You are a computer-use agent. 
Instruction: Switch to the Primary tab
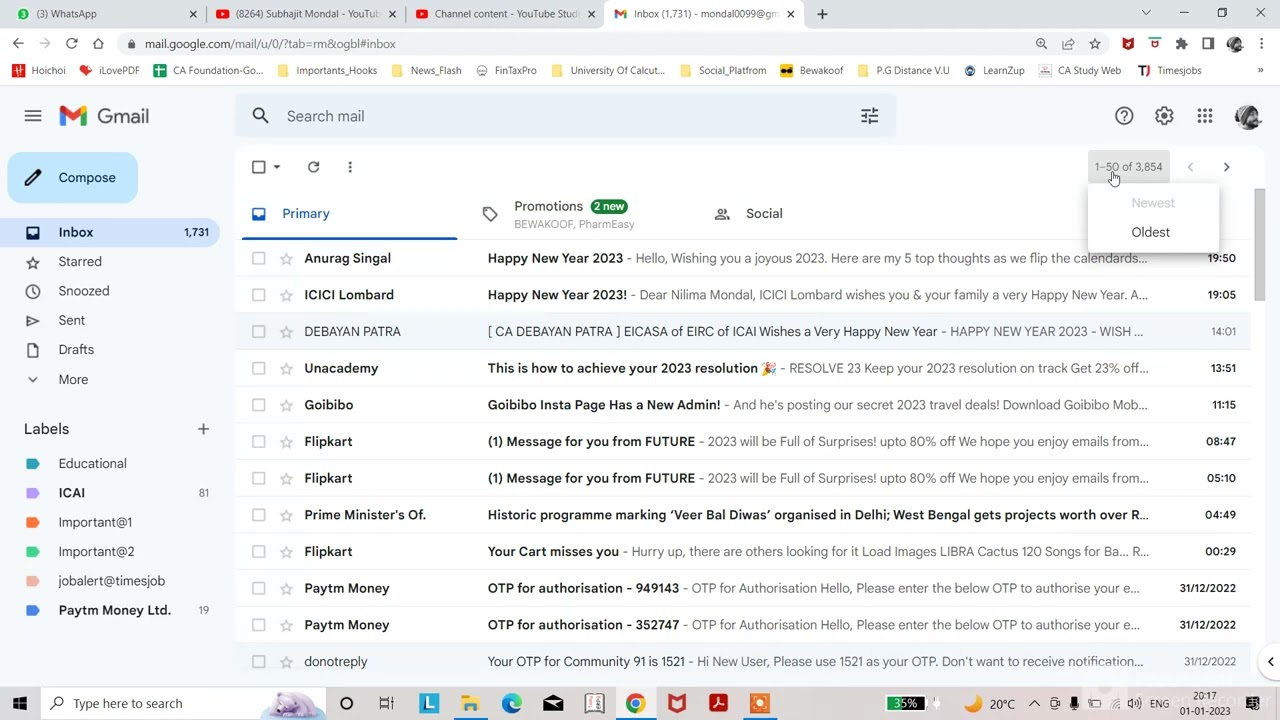[349, 214]
